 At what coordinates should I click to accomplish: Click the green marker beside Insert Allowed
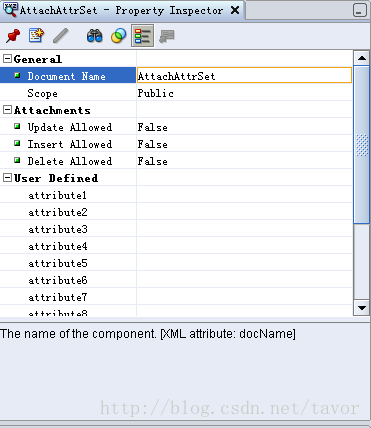17,143
